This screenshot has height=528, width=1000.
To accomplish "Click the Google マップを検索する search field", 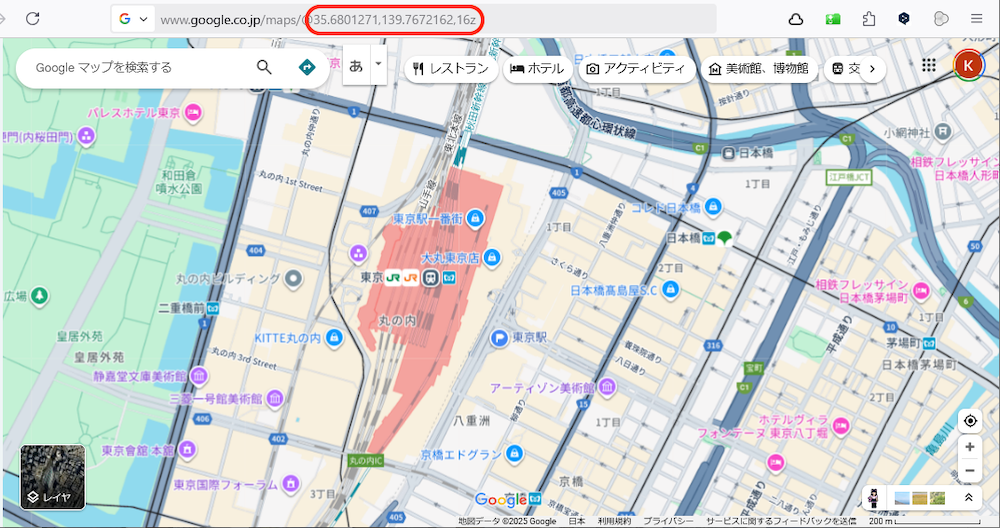I will pos(135,67).
